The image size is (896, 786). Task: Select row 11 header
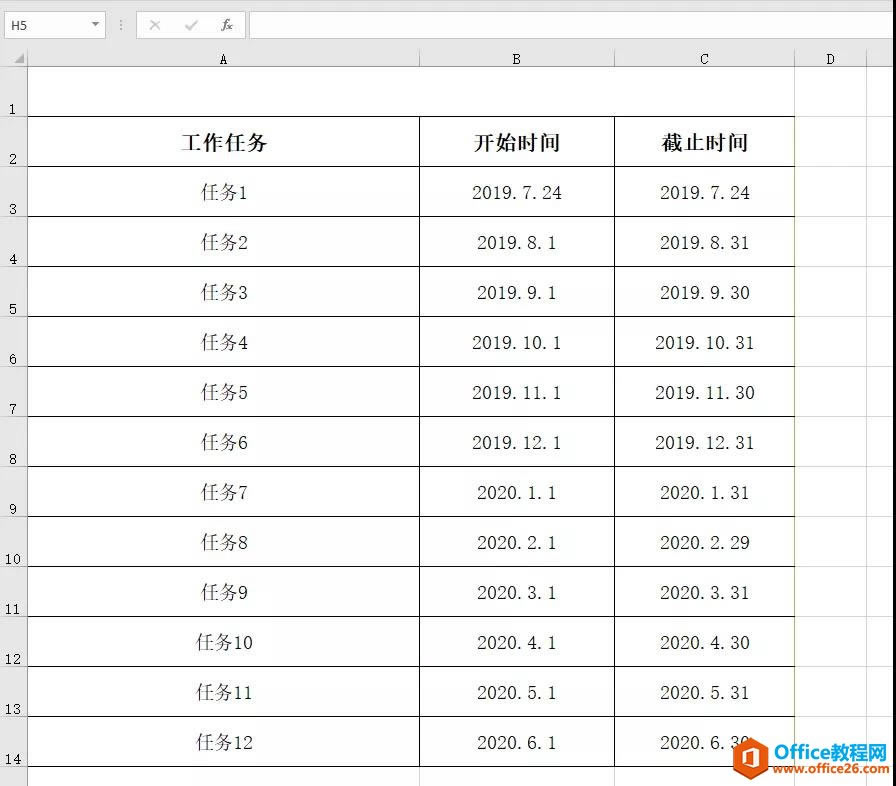pyautogui.click(x=13, y=592)
